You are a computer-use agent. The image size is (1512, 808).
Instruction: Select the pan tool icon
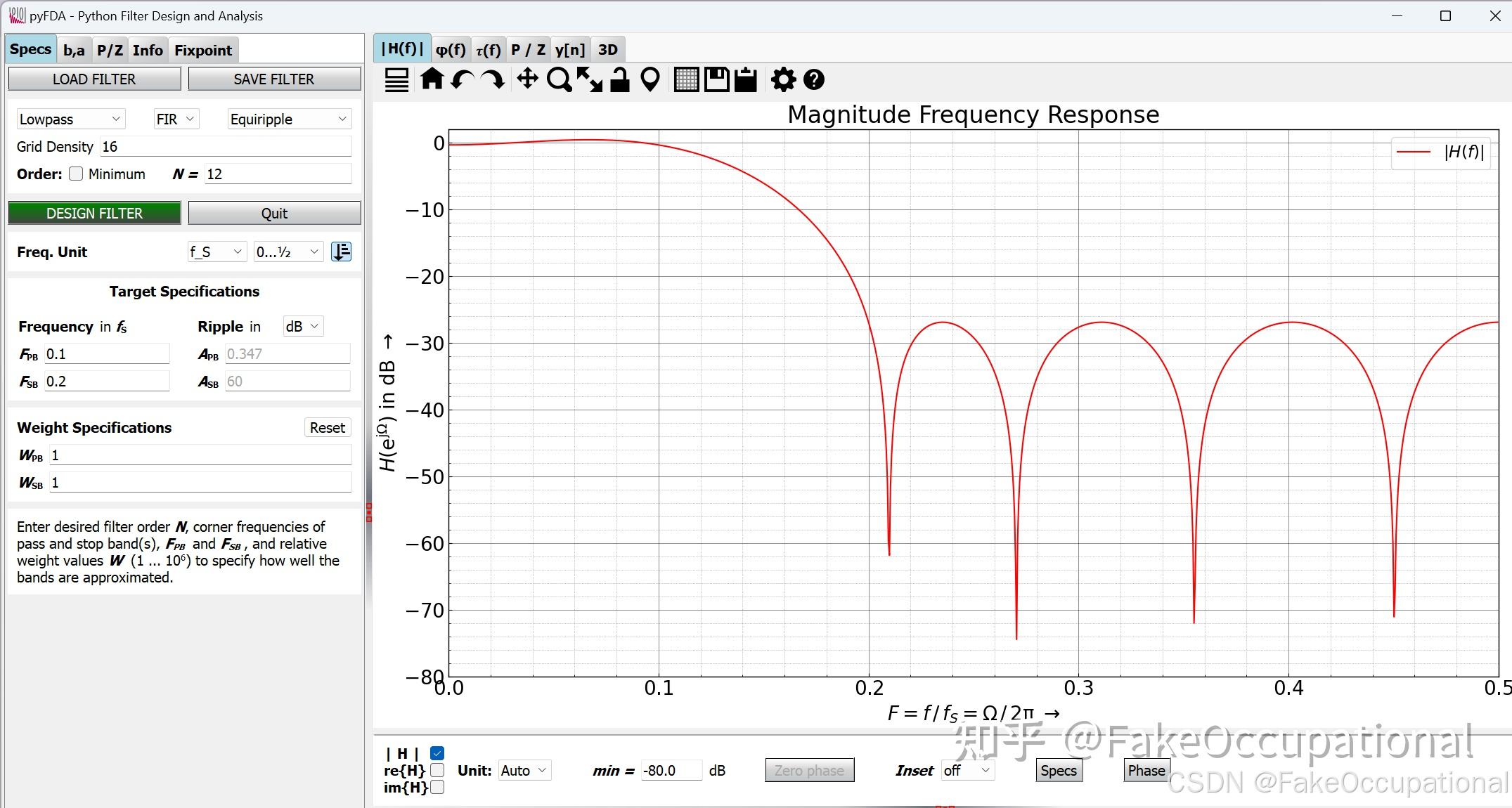point(526,79)
